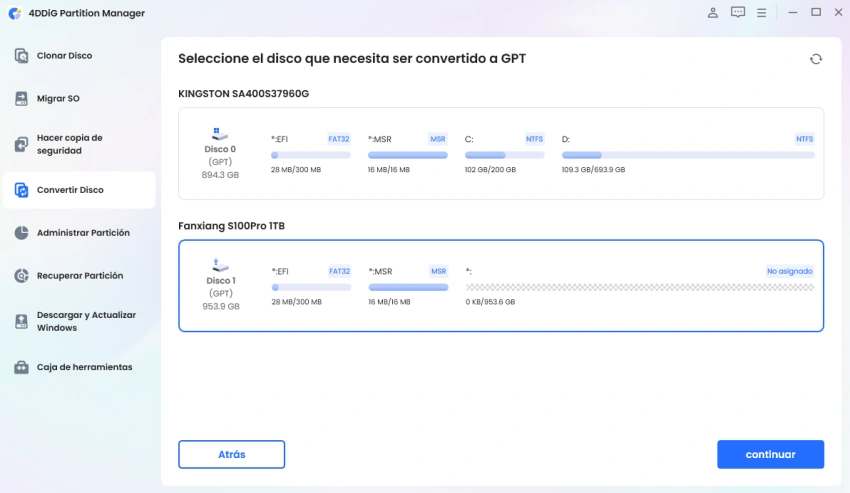Image resolution: width=850 pixels, height=493 pixels.
Task: Click Disco 1 MSR partition usage bar
Action: (408, 287)
